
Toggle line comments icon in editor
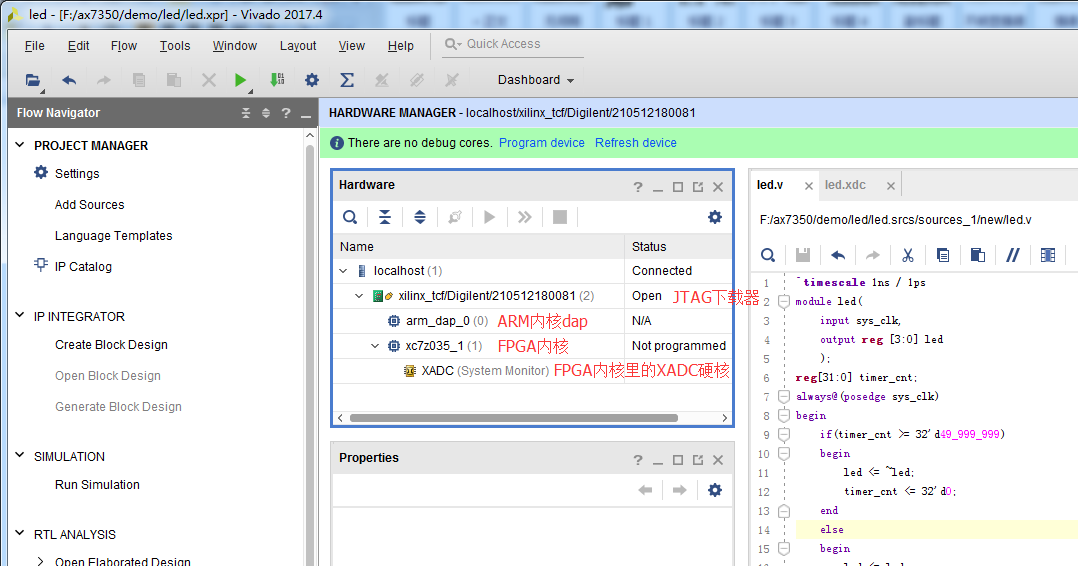tap(1013, 255)
